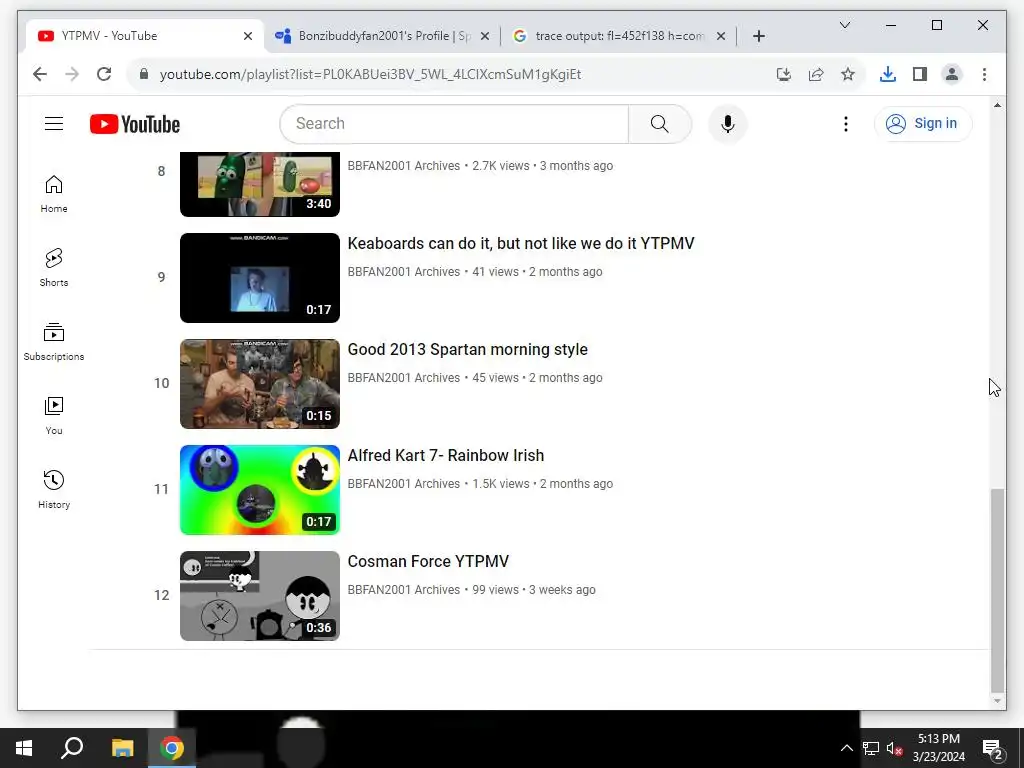Open BBFAN2001 Archives channel under Spartan video
Screen dimensions: 1024x768
pyautogui.click(x=404, y=377)
